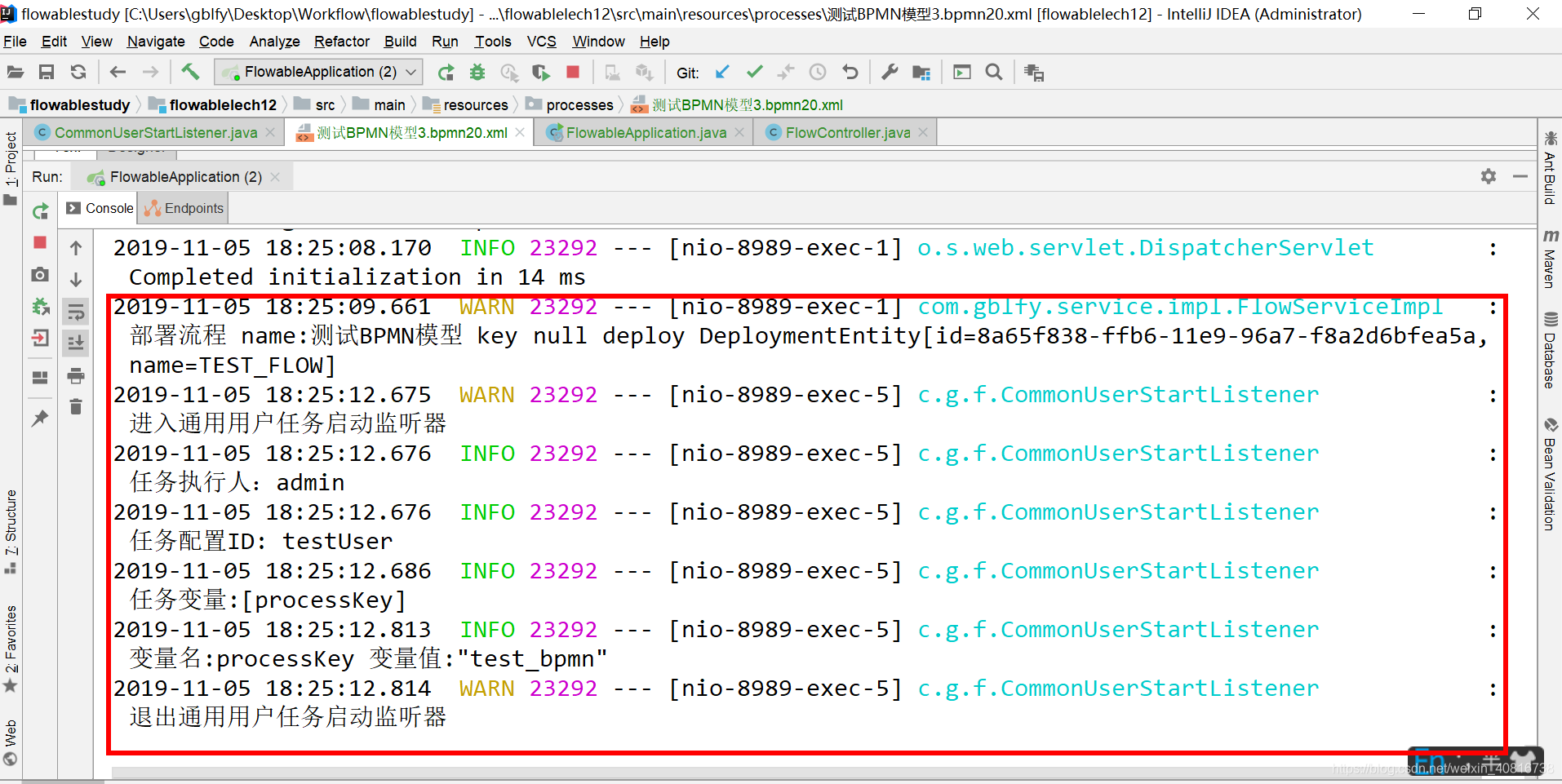Update project from Git with the blue arrow
1562x784 pixels.
point(722,72)
